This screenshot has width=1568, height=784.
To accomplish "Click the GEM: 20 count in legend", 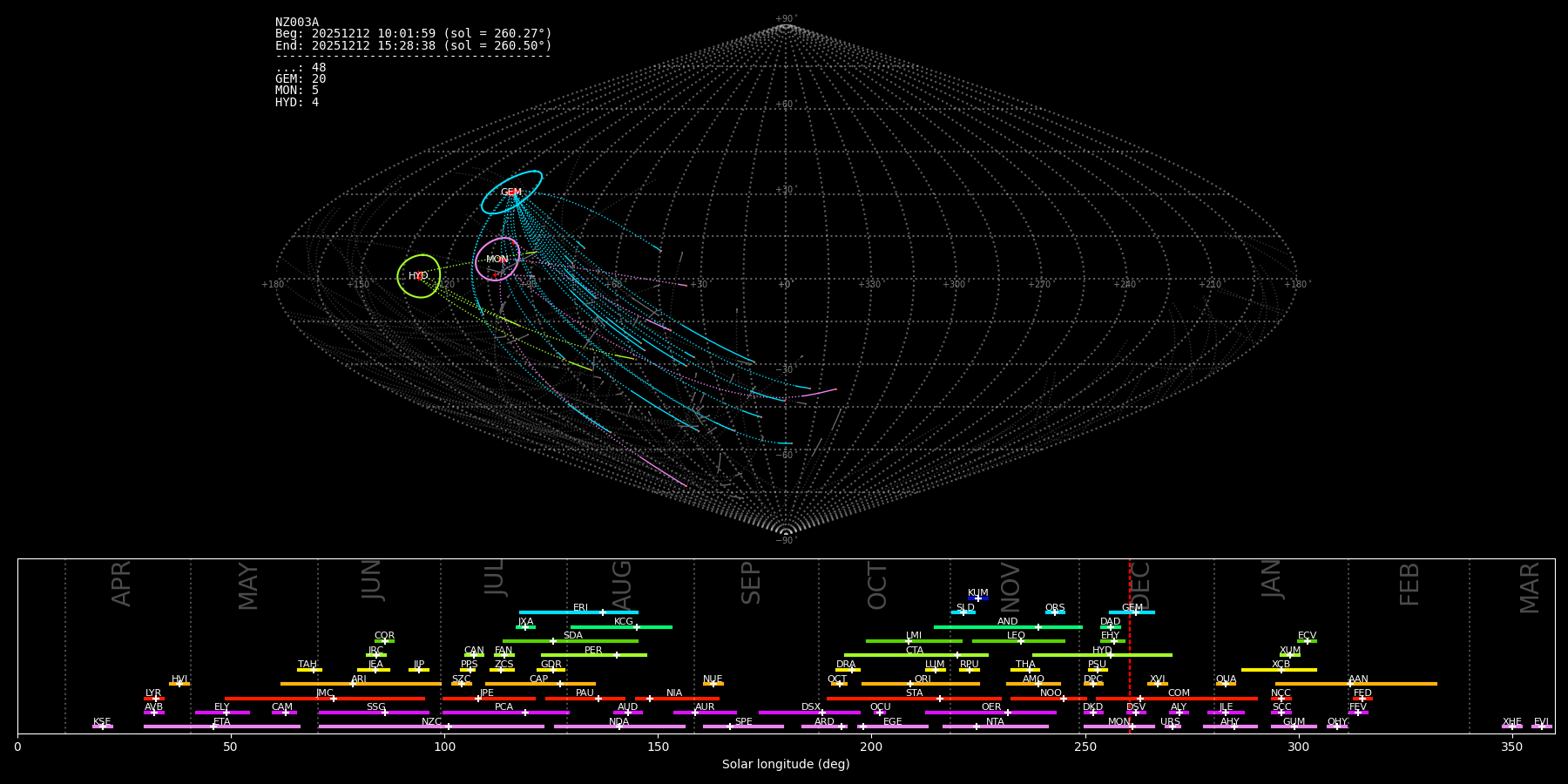I will coord(301,79).
